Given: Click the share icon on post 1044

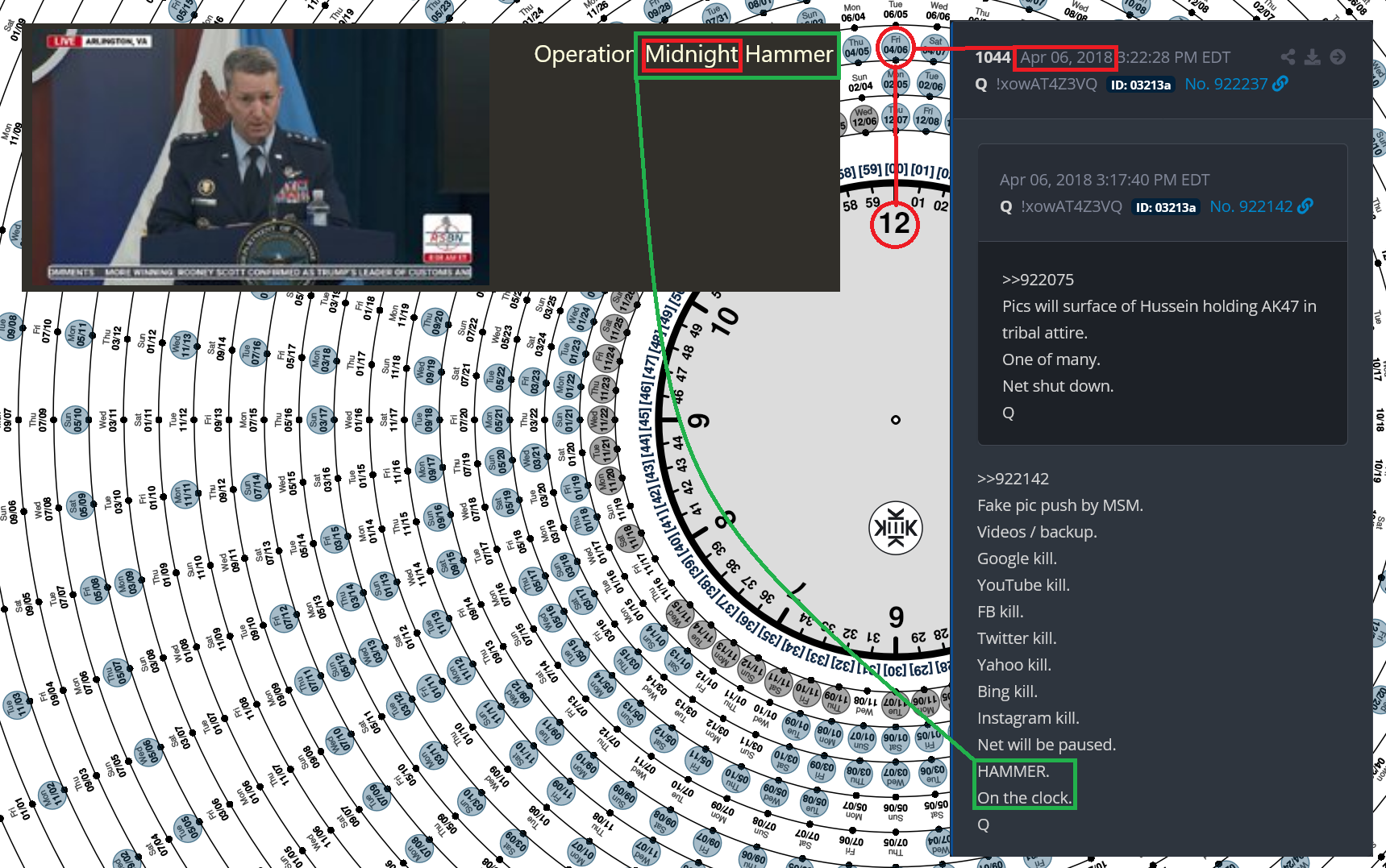Looking at the screenshot, I should point(1288,57).
